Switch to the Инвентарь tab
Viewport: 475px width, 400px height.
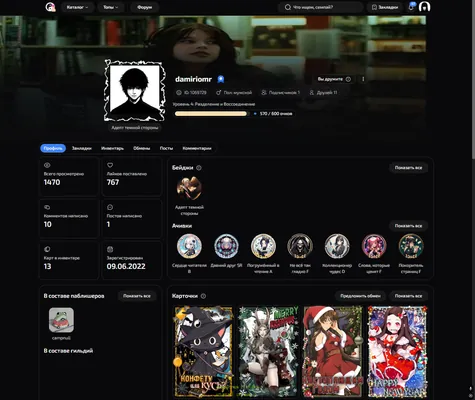click(x=112, y=148)
